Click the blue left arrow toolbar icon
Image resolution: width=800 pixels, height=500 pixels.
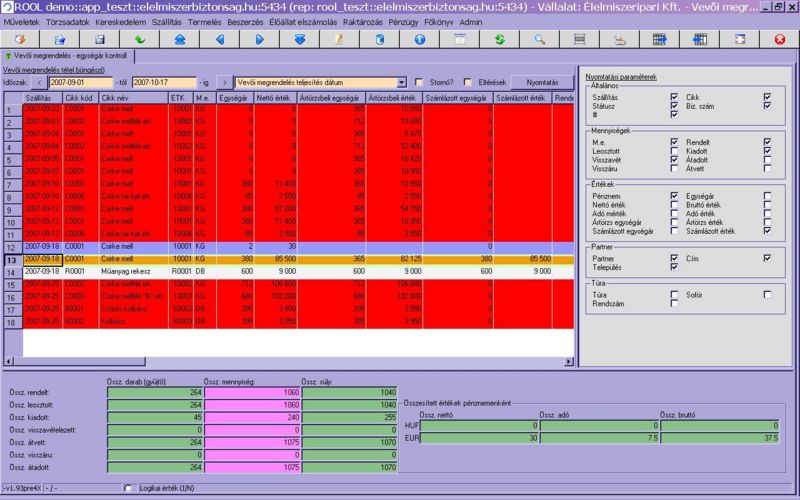coord(219,39)
